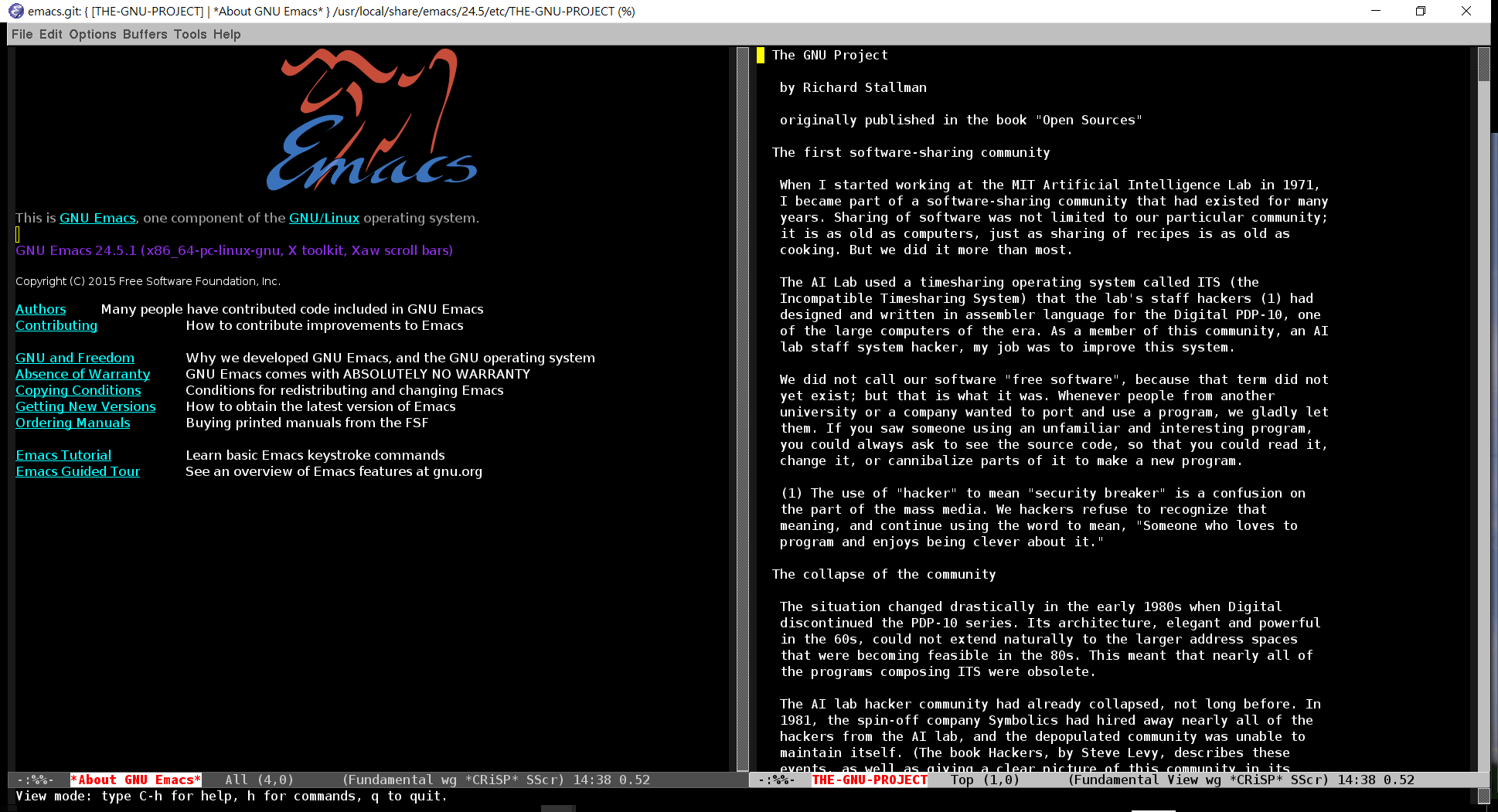Open the Tools menu
This screenshot has width=1498, height=812.
pyautogui.click(x=189, y=34)
